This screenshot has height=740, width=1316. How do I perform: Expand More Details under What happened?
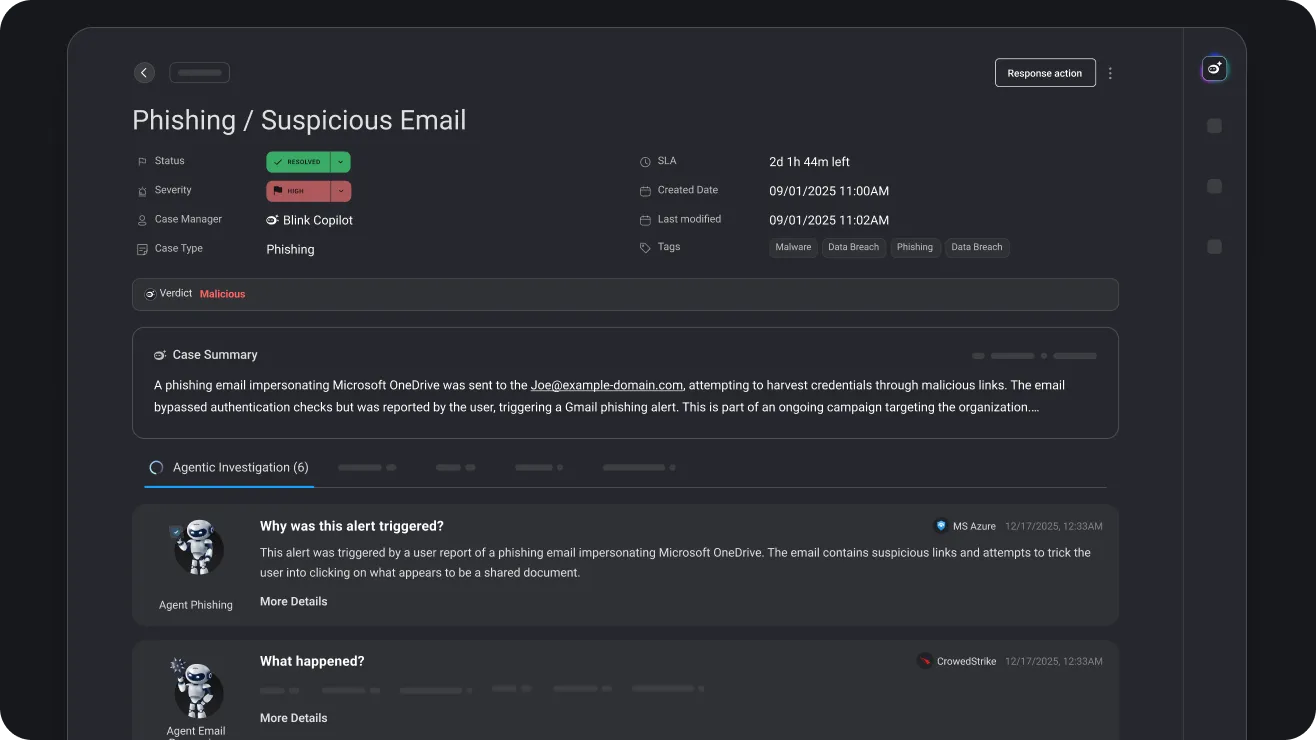tap(294, 718)
